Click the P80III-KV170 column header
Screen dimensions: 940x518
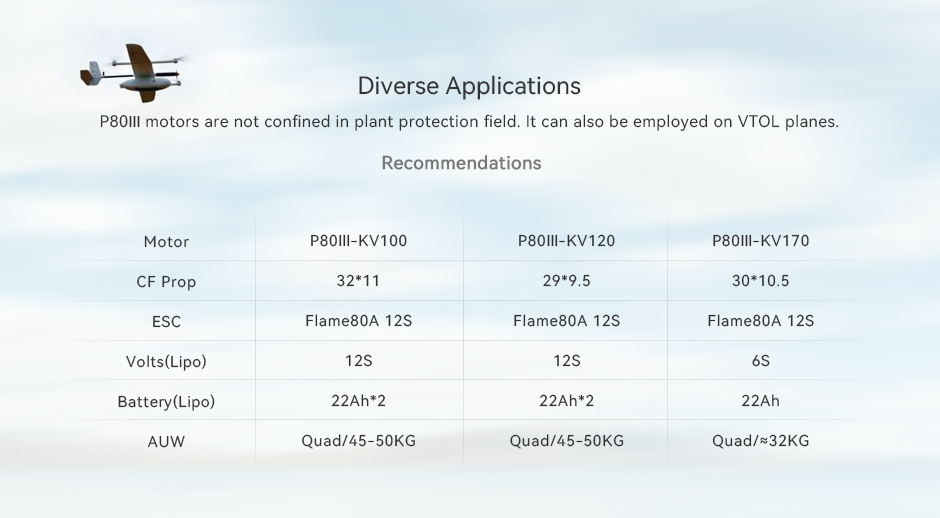[x=760, y=241]
